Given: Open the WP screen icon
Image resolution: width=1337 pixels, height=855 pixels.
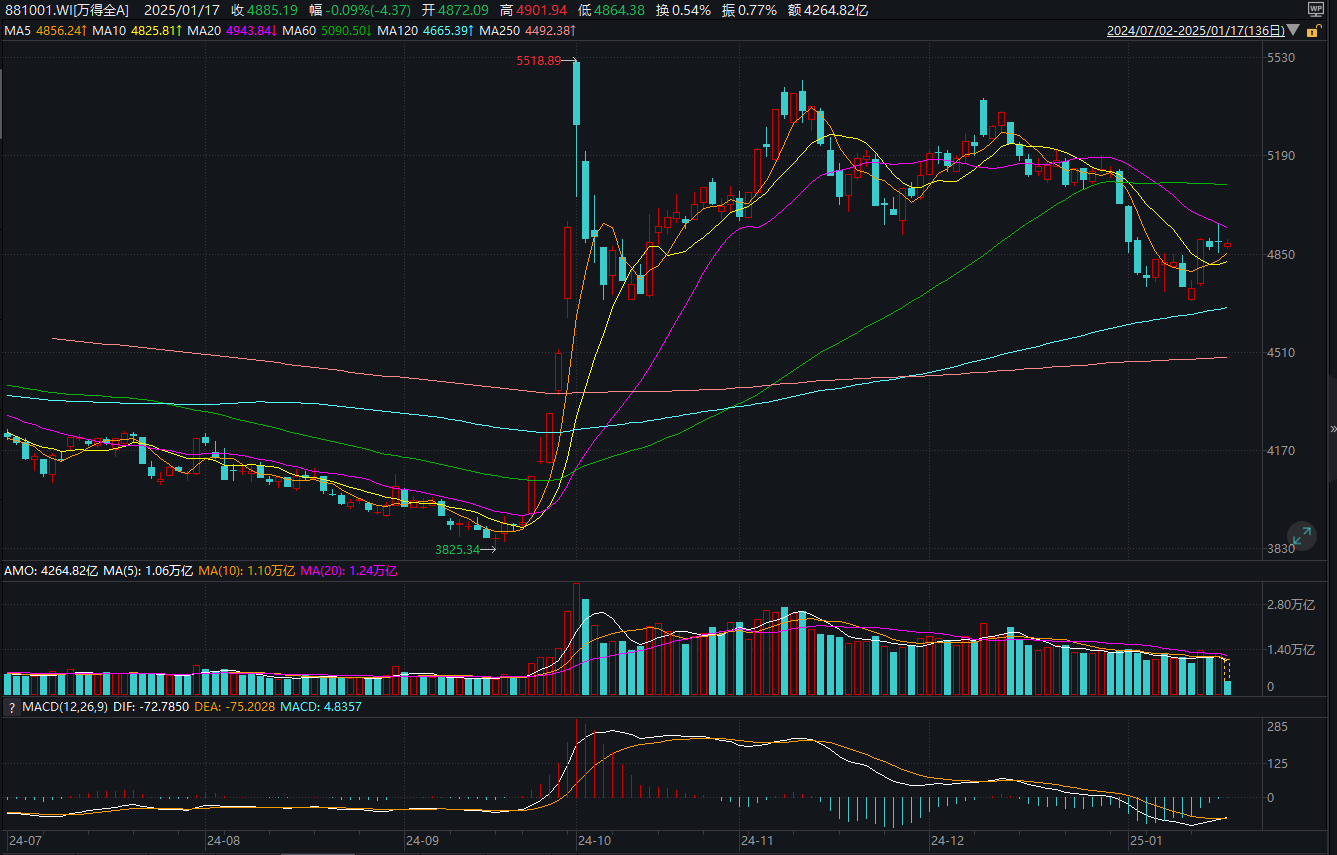Looking at the screenshot, I should (1316, 10).
